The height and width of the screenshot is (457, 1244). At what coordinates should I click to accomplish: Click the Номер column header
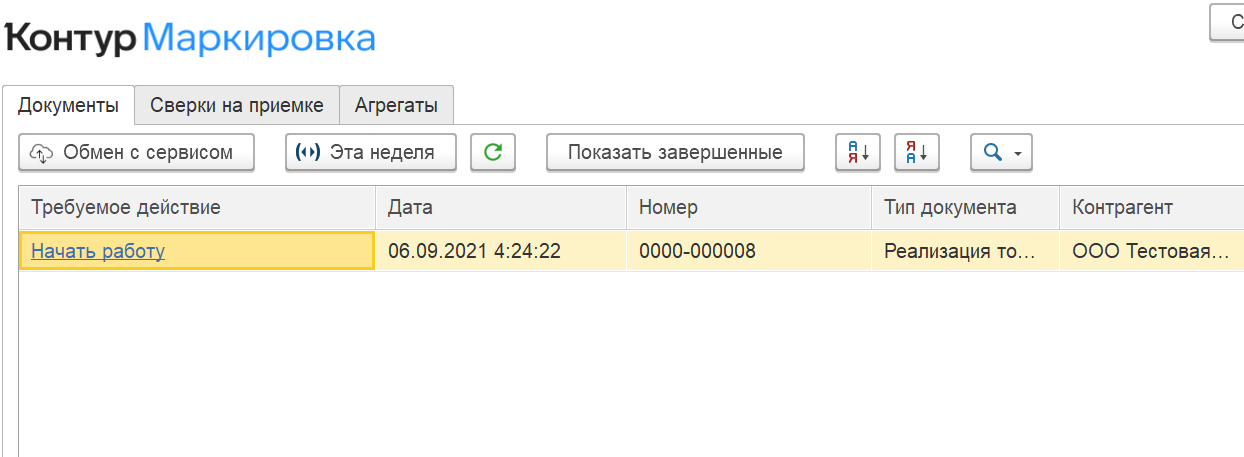click(749, 207)
